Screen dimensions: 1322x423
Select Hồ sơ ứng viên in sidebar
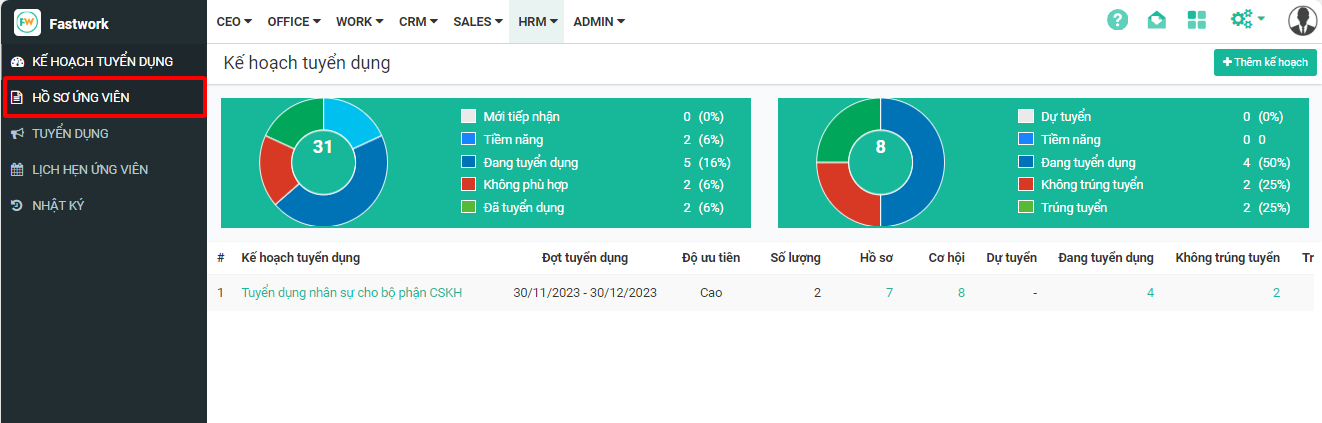point(81,97)
